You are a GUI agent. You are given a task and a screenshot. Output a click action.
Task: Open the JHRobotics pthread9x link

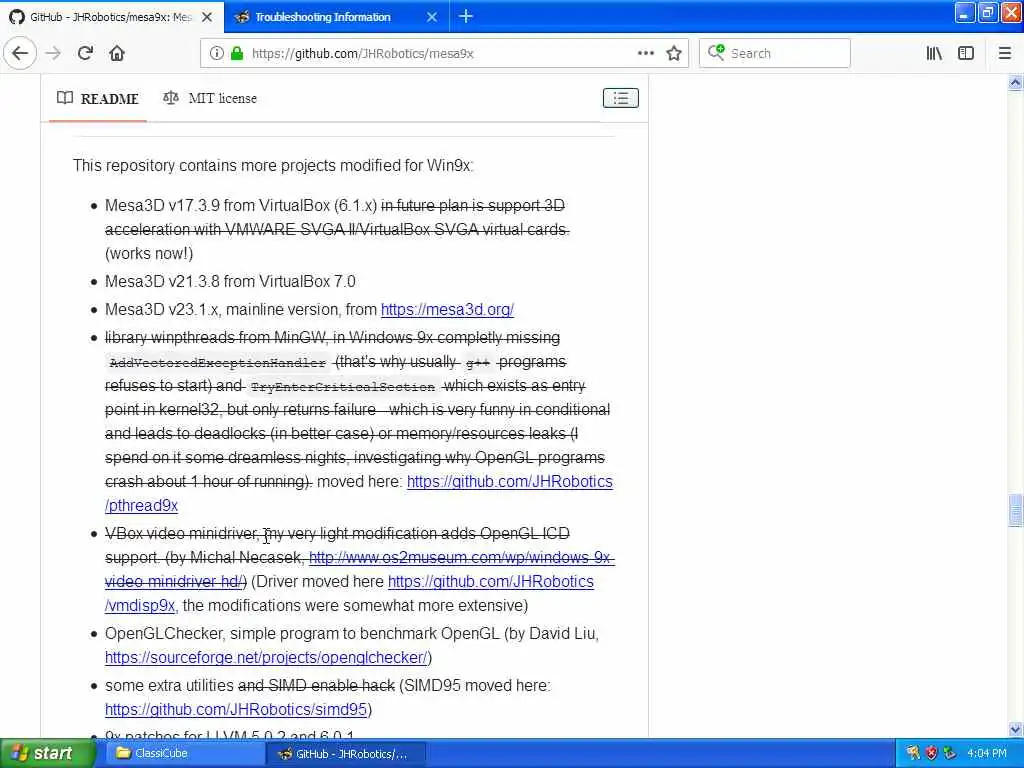(509, 482)
